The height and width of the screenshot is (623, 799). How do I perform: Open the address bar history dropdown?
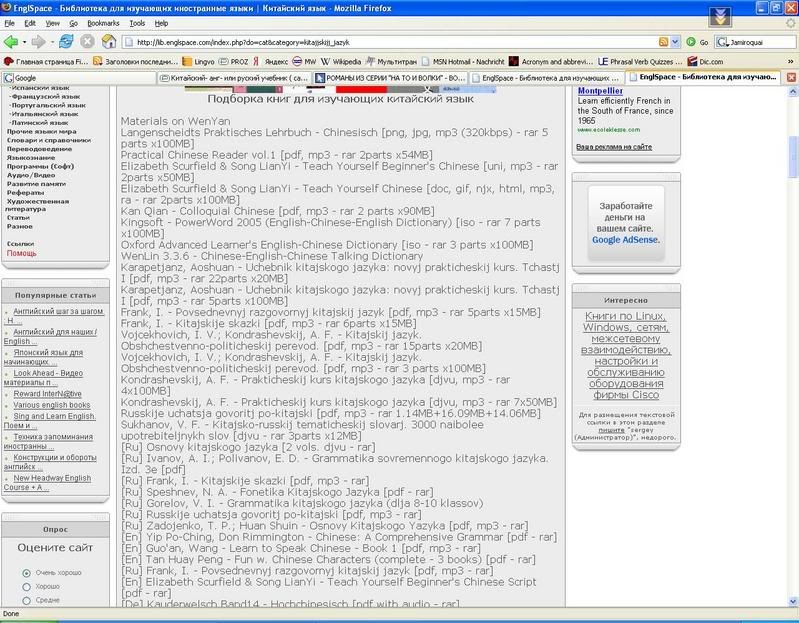pos(675,42)
